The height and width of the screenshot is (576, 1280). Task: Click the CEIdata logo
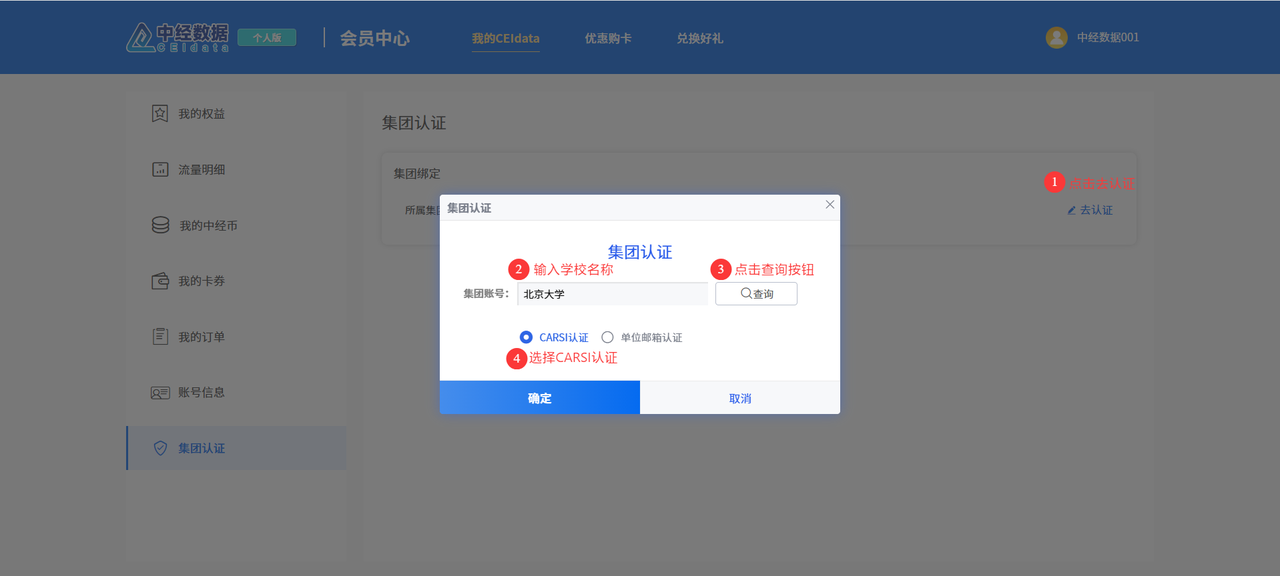(x=178, y=37)
